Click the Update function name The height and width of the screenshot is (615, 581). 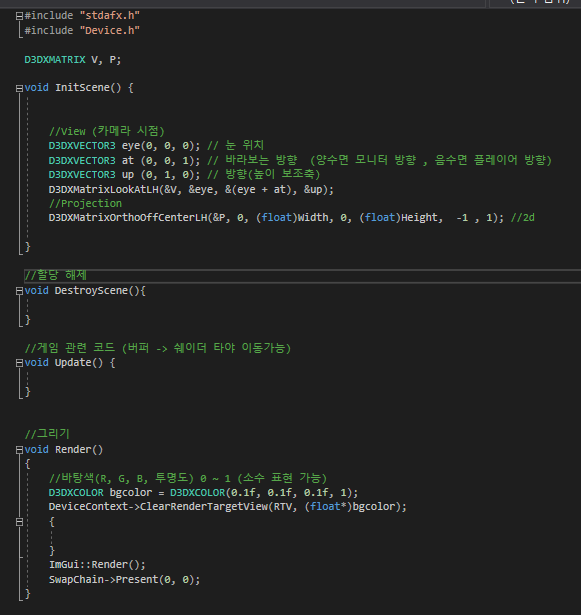[73, 363]
